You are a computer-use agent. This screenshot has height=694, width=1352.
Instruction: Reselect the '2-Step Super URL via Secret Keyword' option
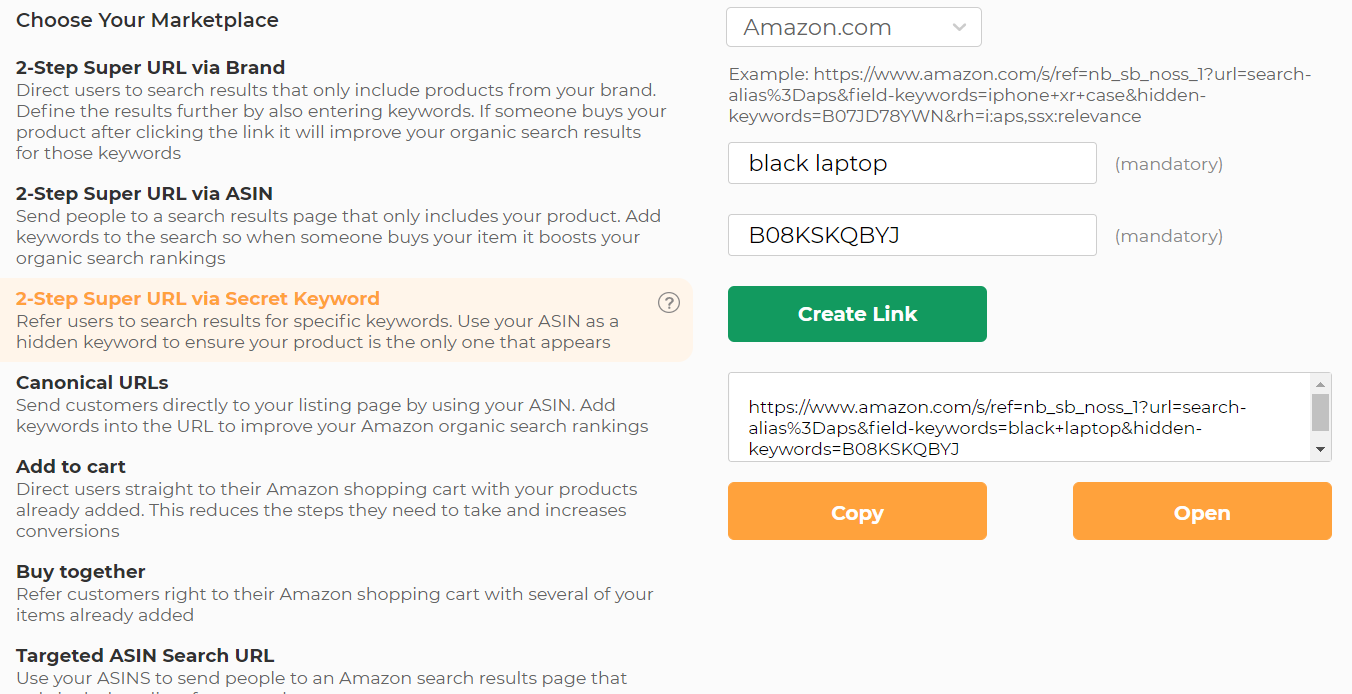click(197, 298)
